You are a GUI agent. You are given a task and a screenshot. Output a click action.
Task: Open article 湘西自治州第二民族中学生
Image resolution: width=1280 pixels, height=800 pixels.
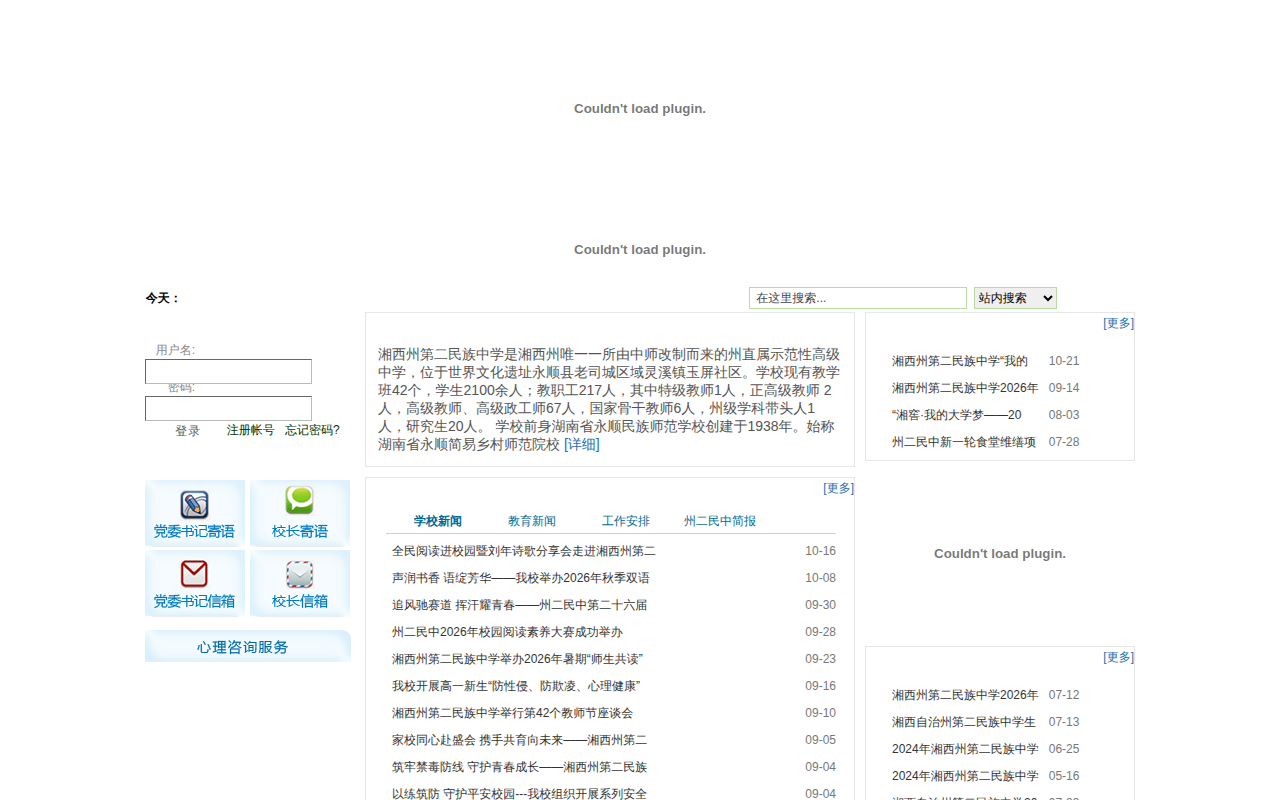point(964,722)
